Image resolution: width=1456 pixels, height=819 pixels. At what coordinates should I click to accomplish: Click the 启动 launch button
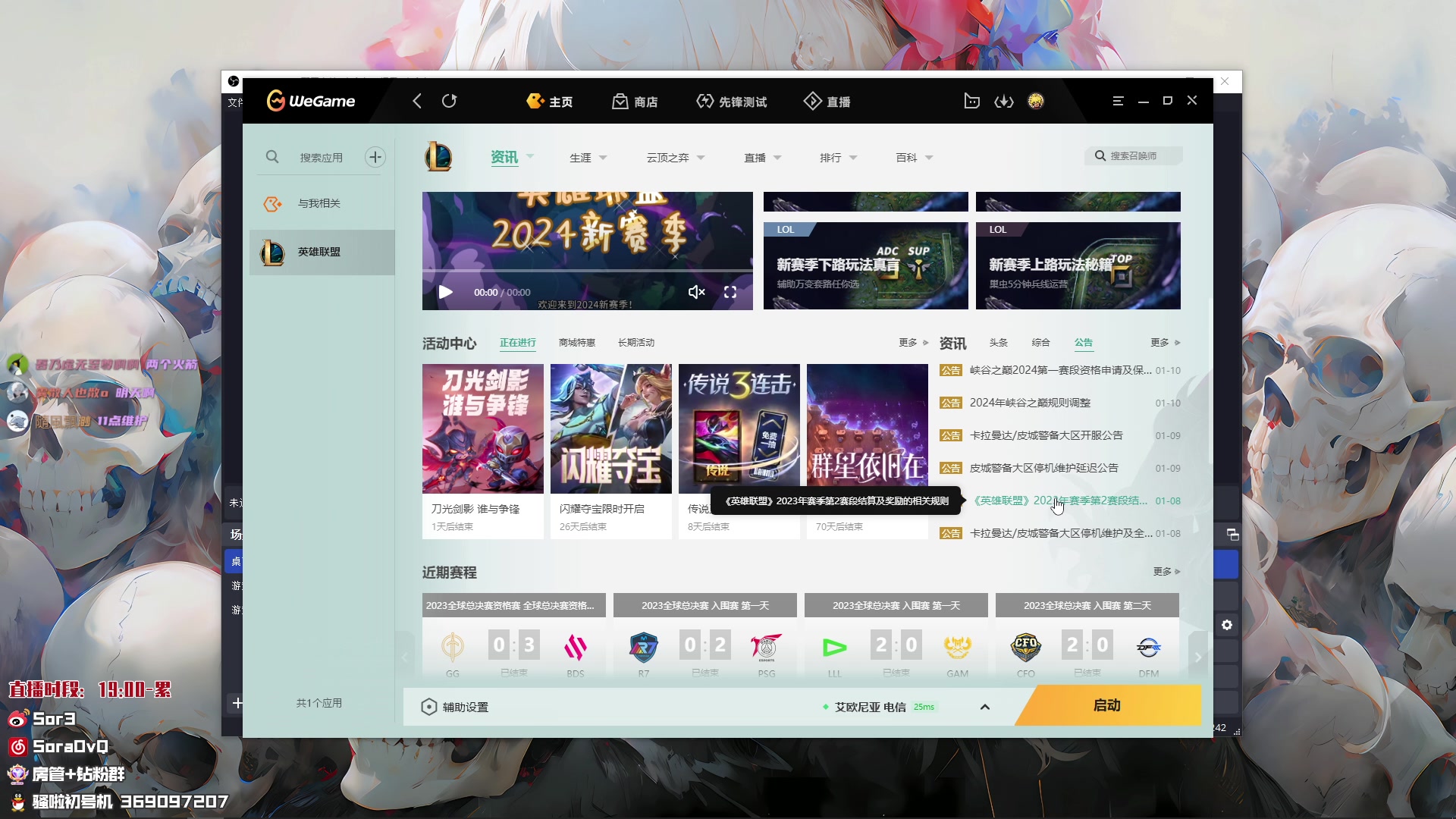pyautogui.click(x=1107, y=705)
